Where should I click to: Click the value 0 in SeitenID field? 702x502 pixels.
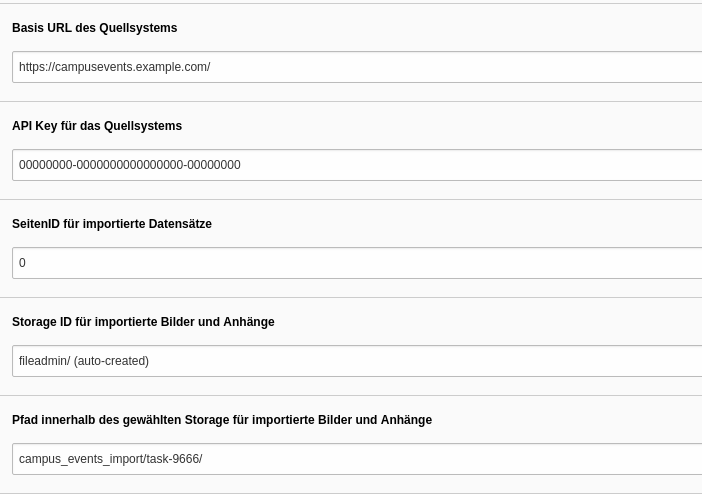point(22,263)
